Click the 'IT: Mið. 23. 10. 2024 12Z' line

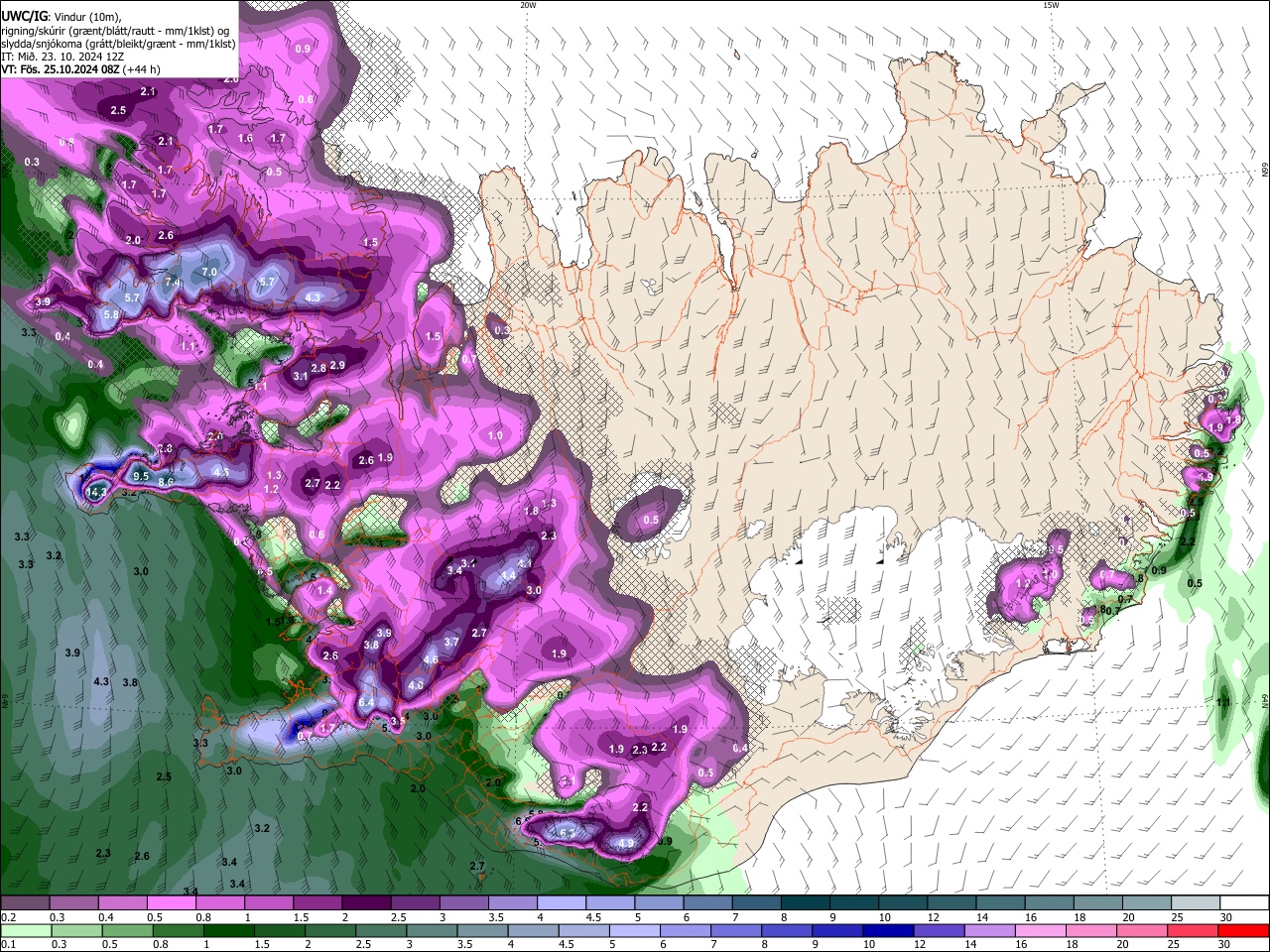[x=63, y=57]
